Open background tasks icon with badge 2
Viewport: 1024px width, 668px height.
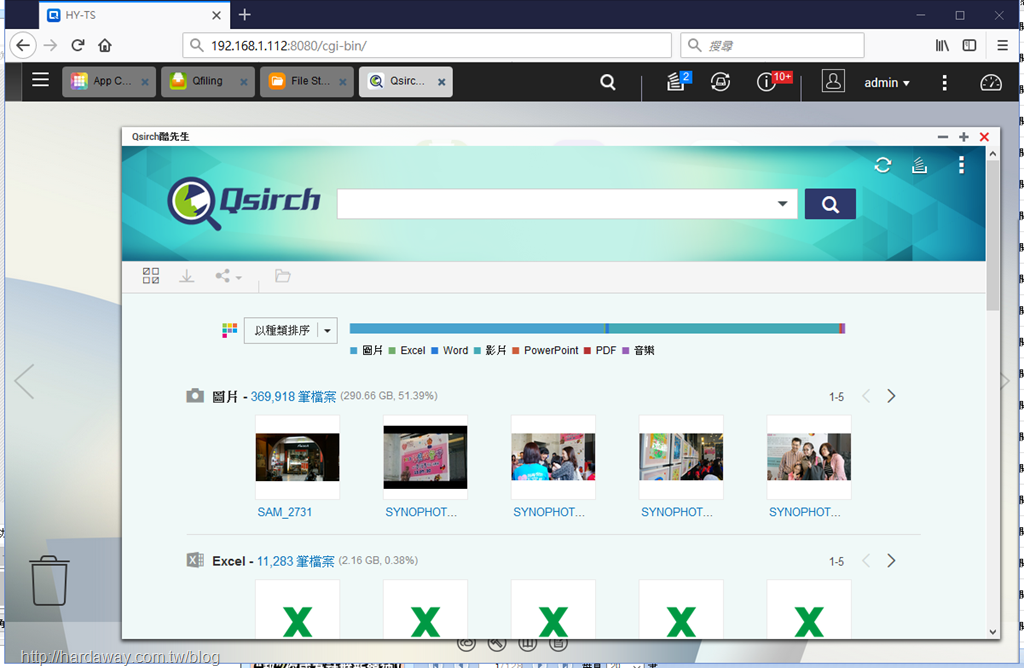coord(678,82)
